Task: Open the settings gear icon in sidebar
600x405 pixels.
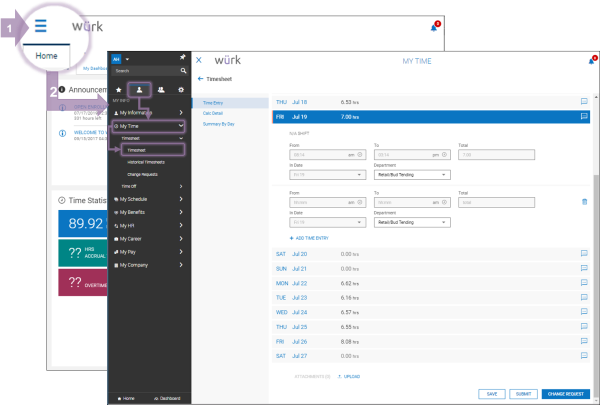Action: 181,90
